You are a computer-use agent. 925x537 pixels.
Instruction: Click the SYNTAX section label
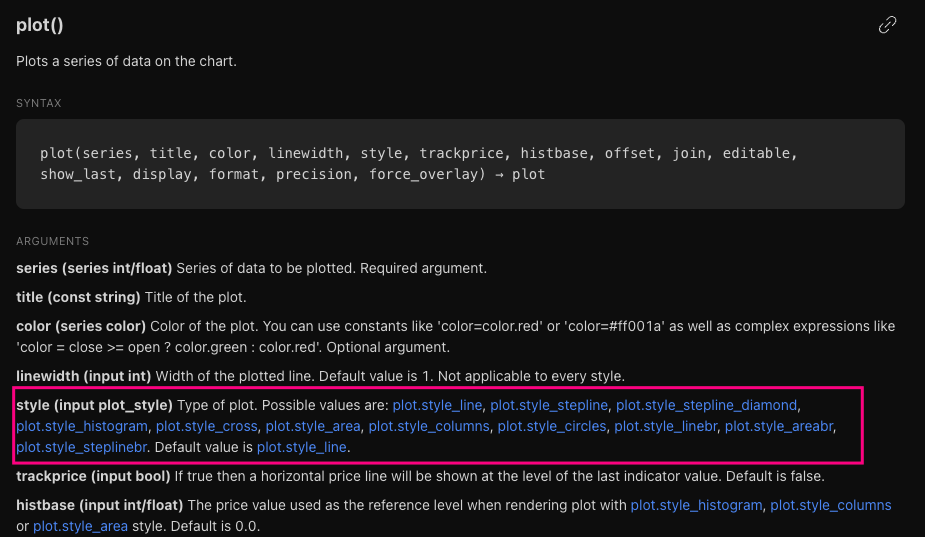(39, 103)
